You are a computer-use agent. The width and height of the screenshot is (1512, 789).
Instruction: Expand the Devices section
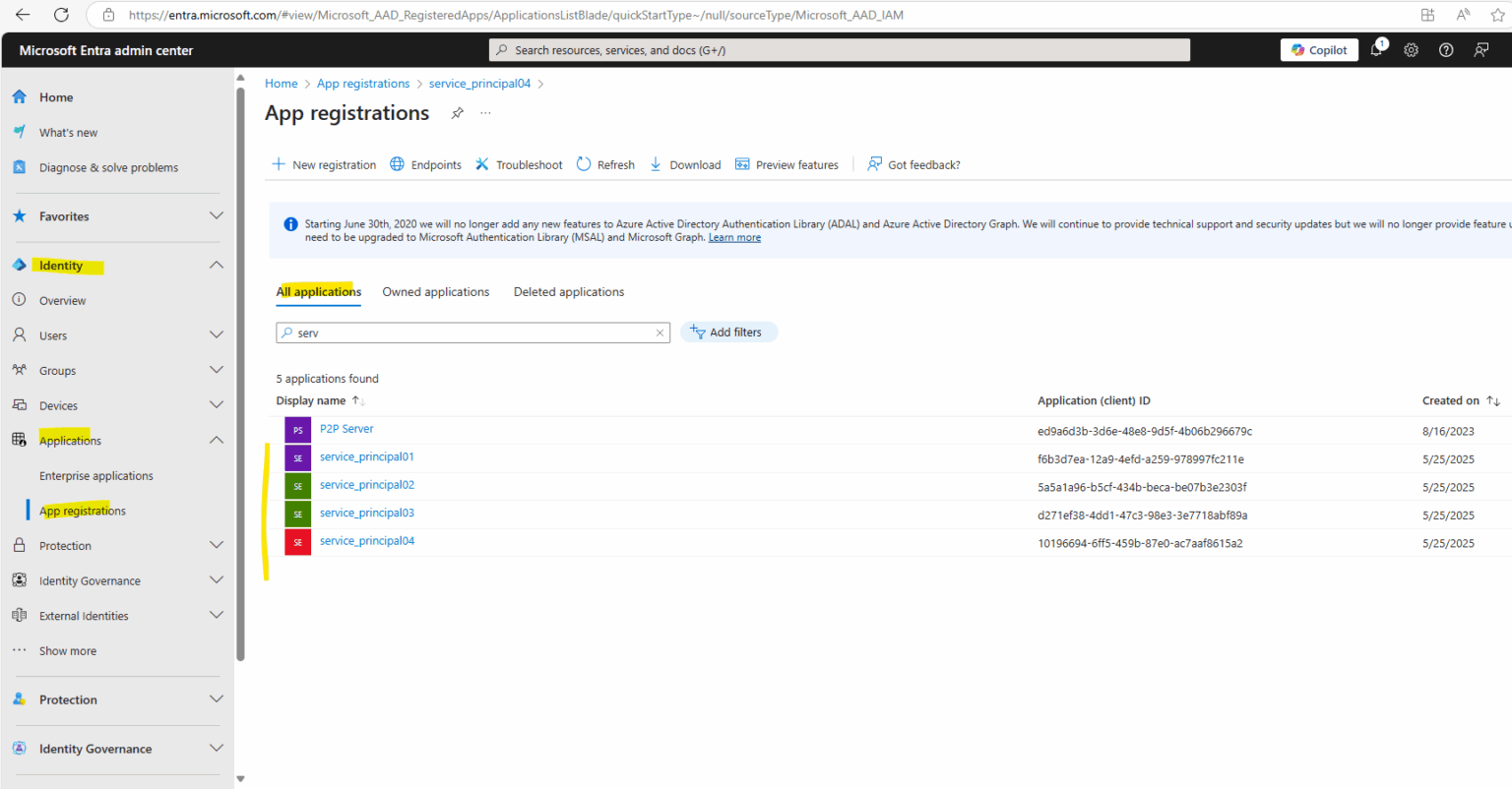tap(216, 404)
